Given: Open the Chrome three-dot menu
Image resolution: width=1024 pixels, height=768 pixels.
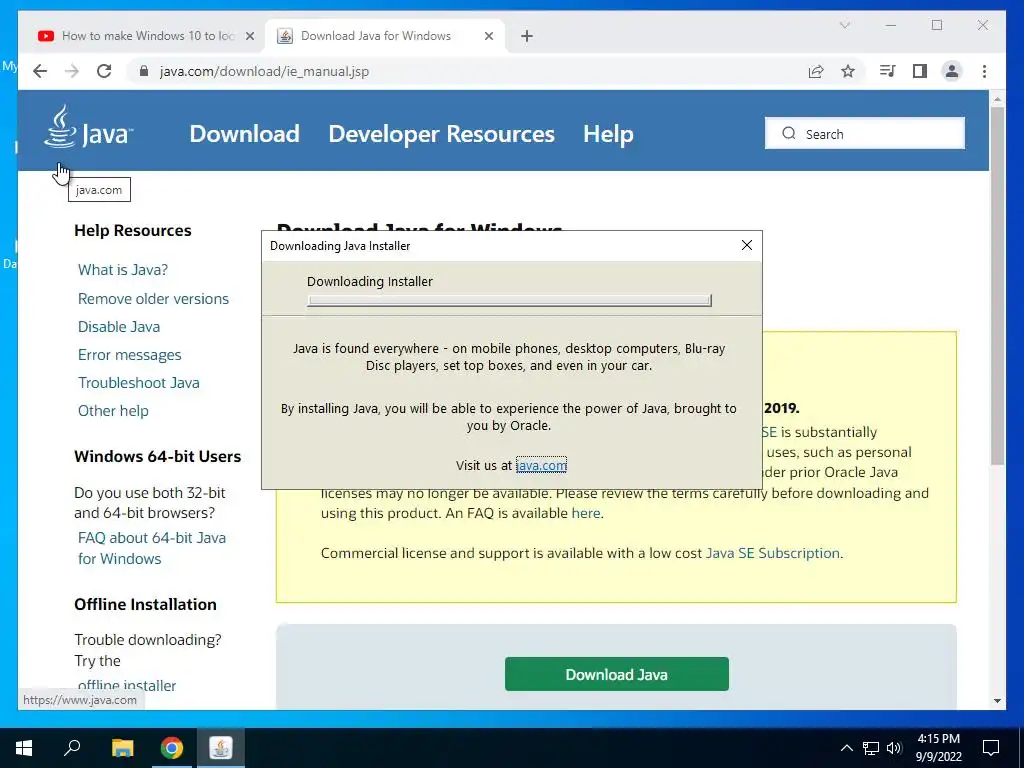Looking at the screenshot, I should [984, 71].
